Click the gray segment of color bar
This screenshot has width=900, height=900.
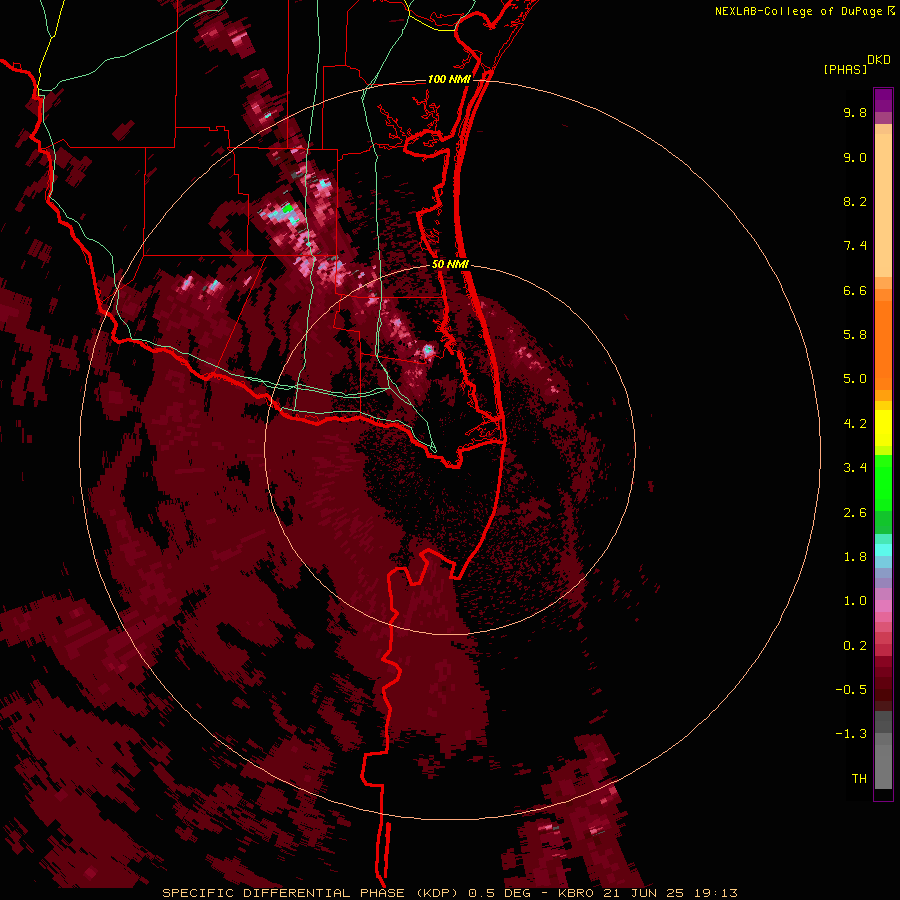click(x=883, y=750)
